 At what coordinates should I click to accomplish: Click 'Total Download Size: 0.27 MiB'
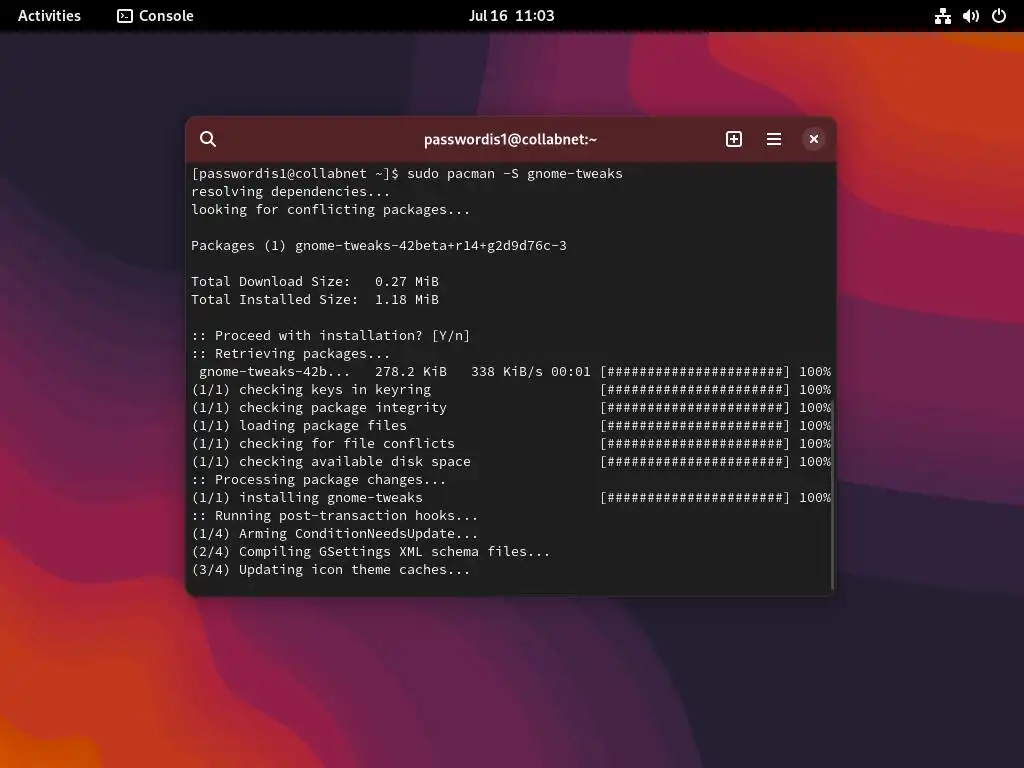(315, 281)
